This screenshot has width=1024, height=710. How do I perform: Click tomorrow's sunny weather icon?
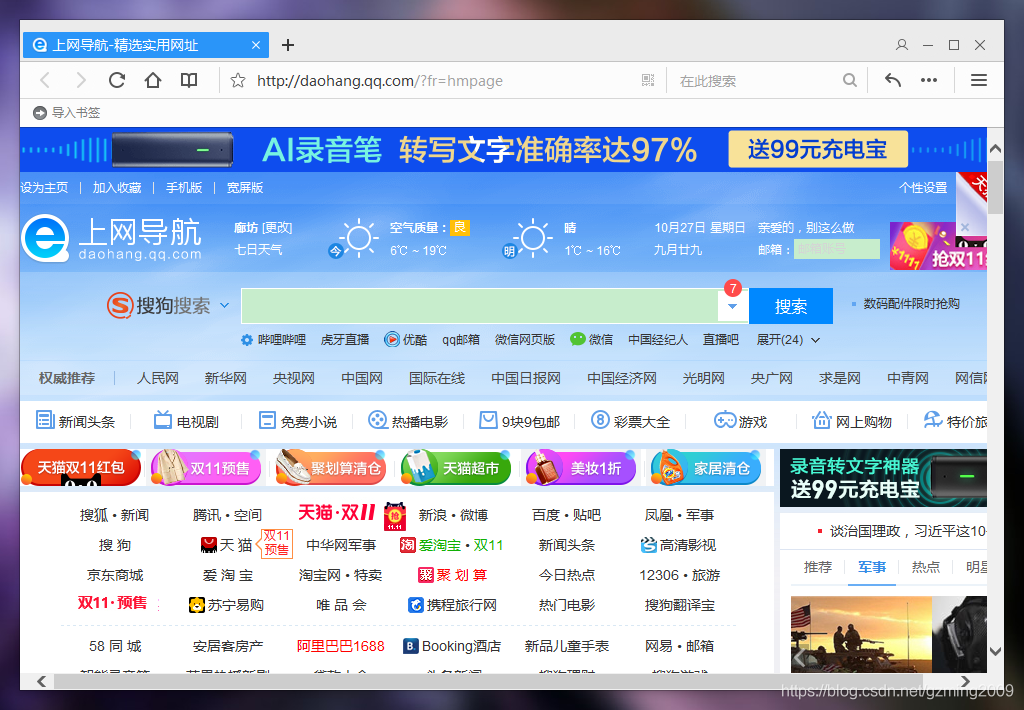pyautogui.click(x=532, y=237)
